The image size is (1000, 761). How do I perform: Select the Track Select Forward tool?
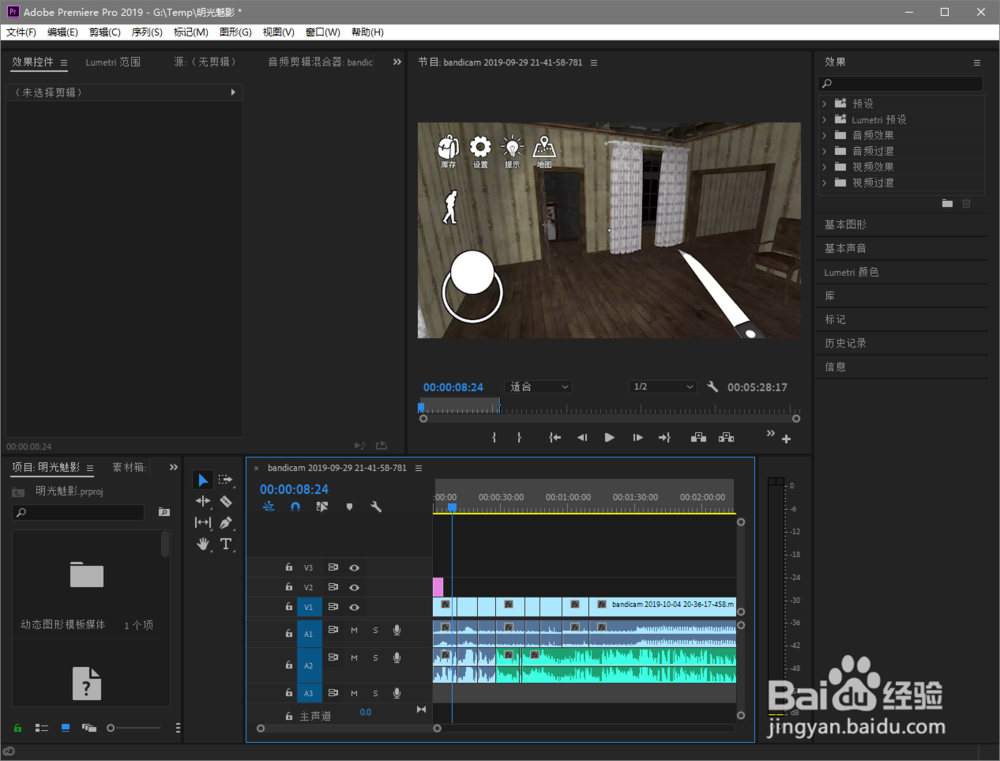[x=225, y=480]
